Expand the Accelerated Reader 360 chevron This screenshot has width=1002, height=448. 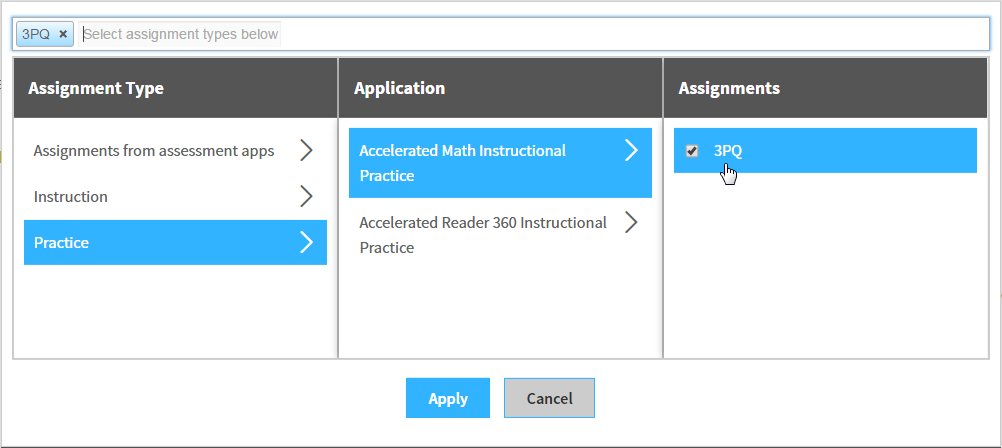coord(631,222)
